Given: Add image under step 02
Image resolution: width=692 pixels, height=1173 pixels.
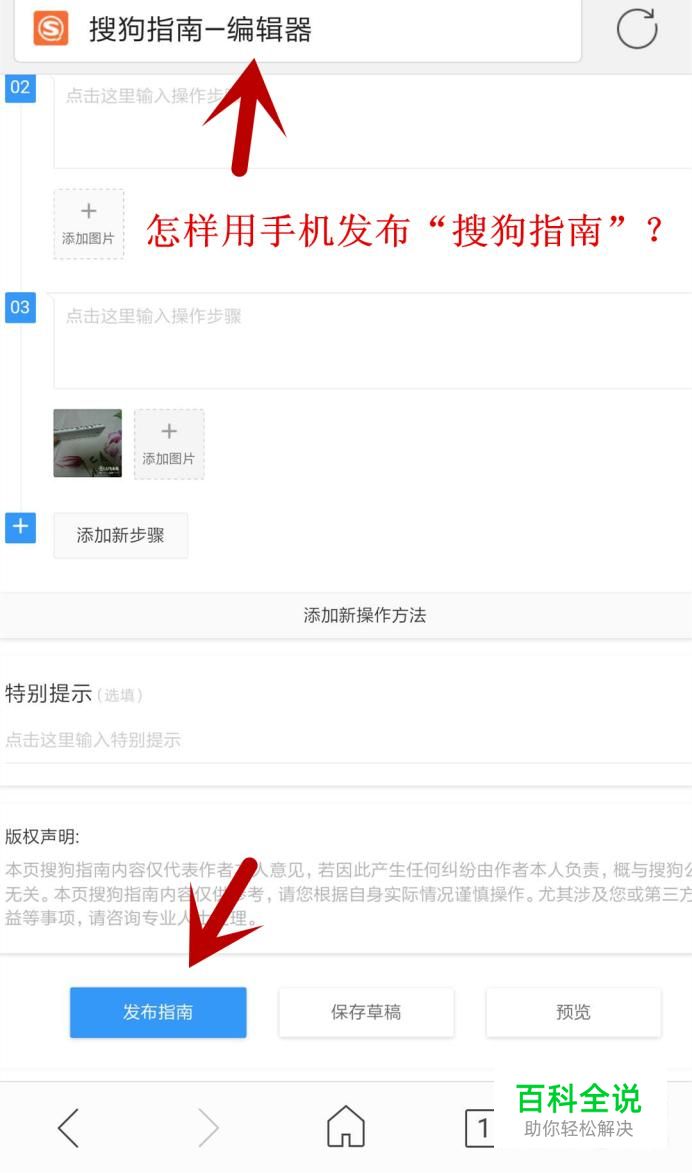Looking at the screenshot, I should (x=88, y=224).
